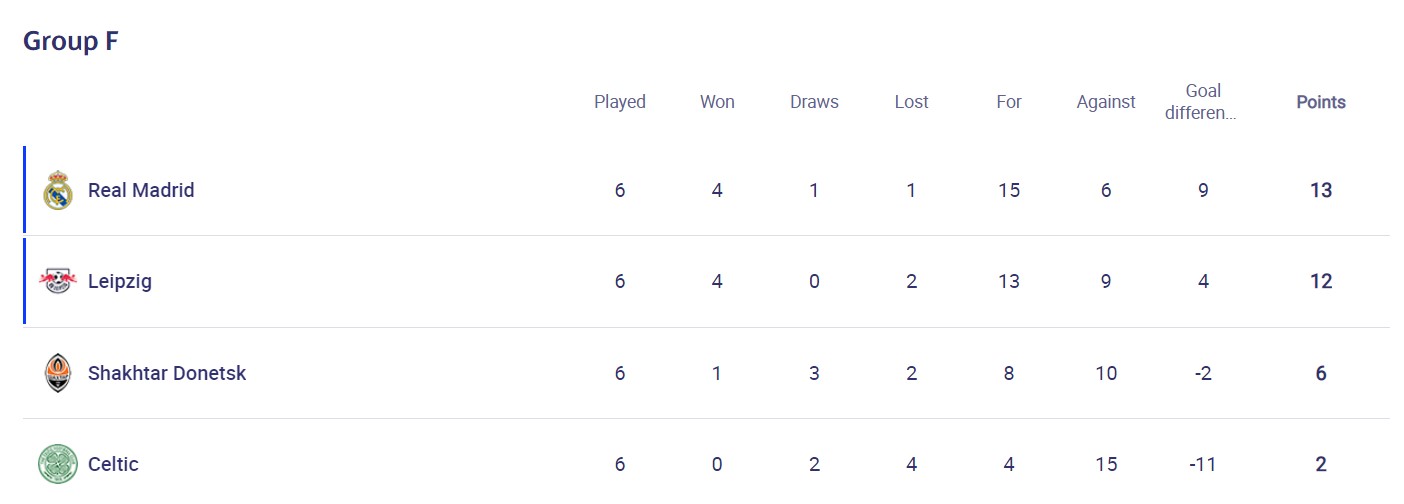
Task: Click the Played column header
Action: click(620, 102)
